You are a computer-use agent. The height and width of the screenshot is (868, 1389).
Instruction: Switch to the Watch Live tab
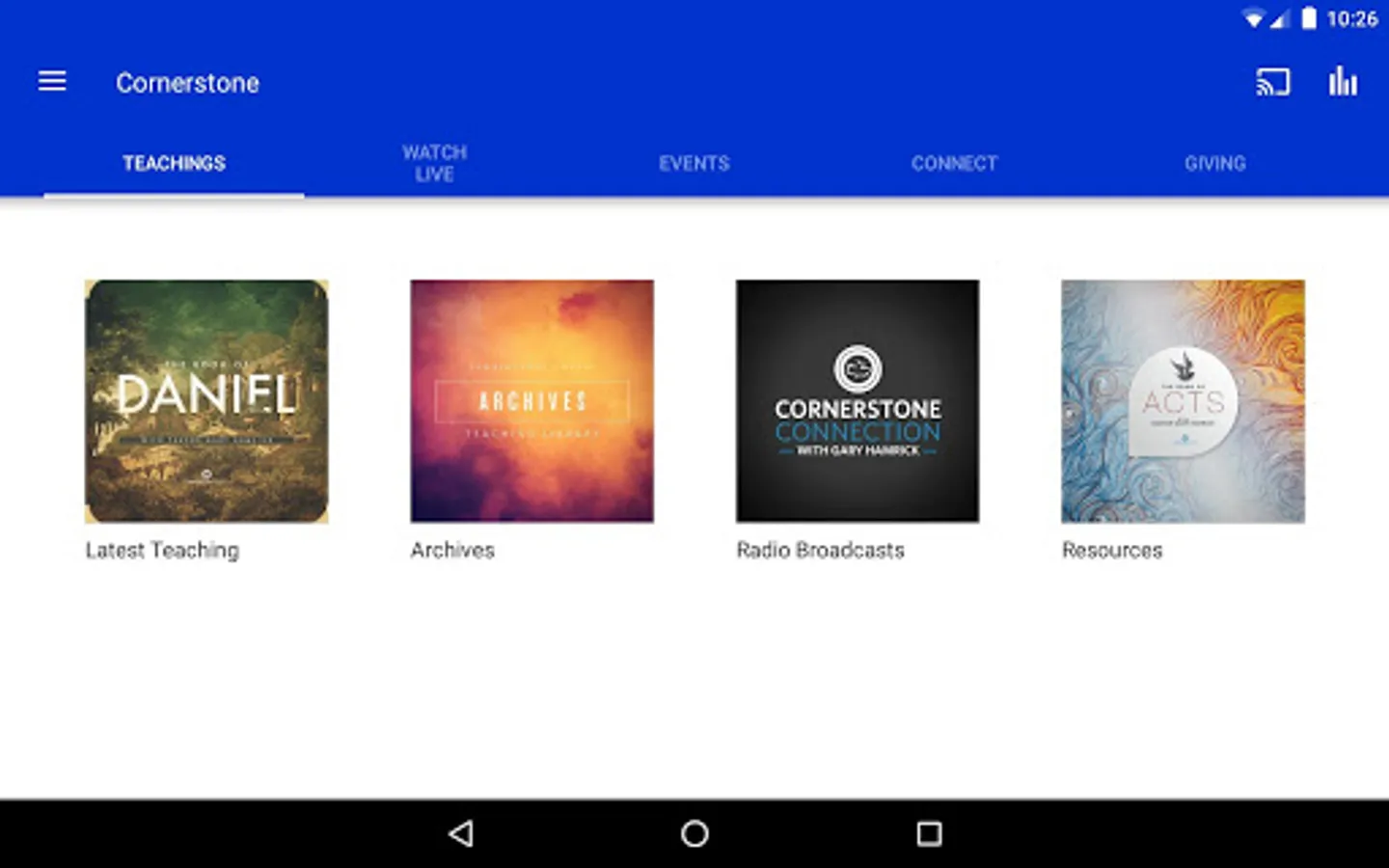(434, 163)
